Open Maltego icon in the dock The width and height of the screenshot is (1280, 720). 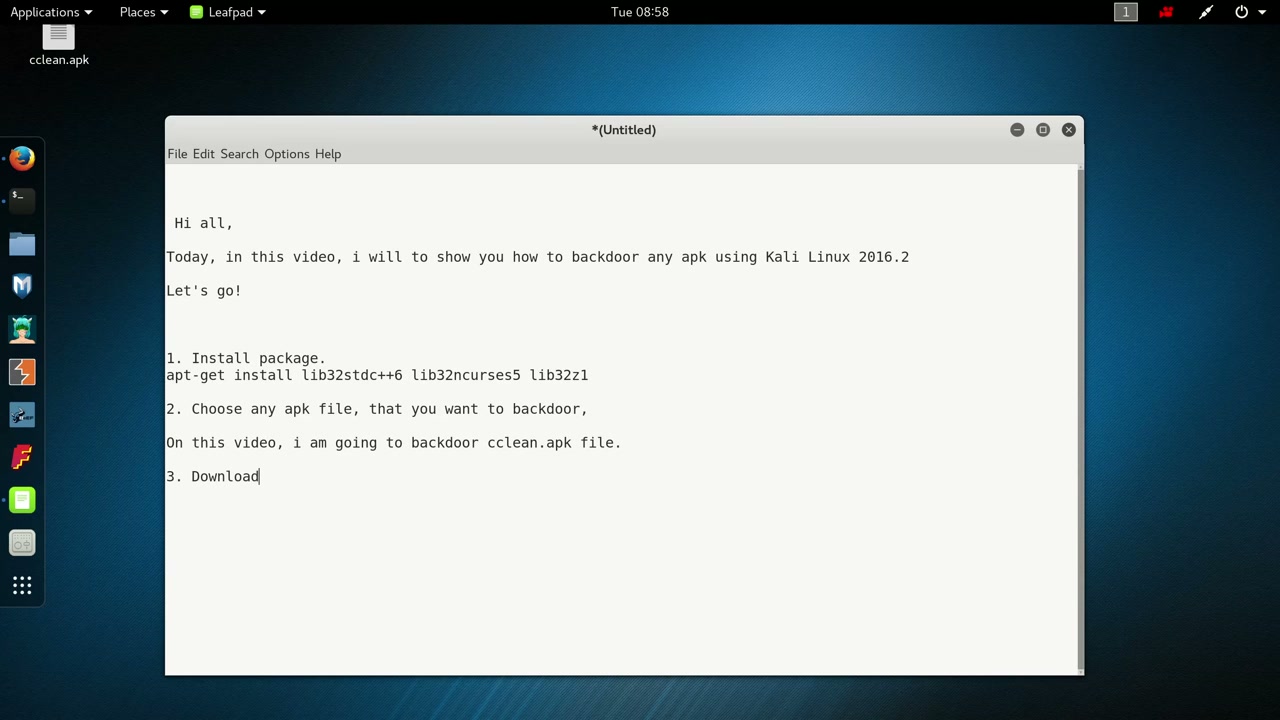pos(22,415)
